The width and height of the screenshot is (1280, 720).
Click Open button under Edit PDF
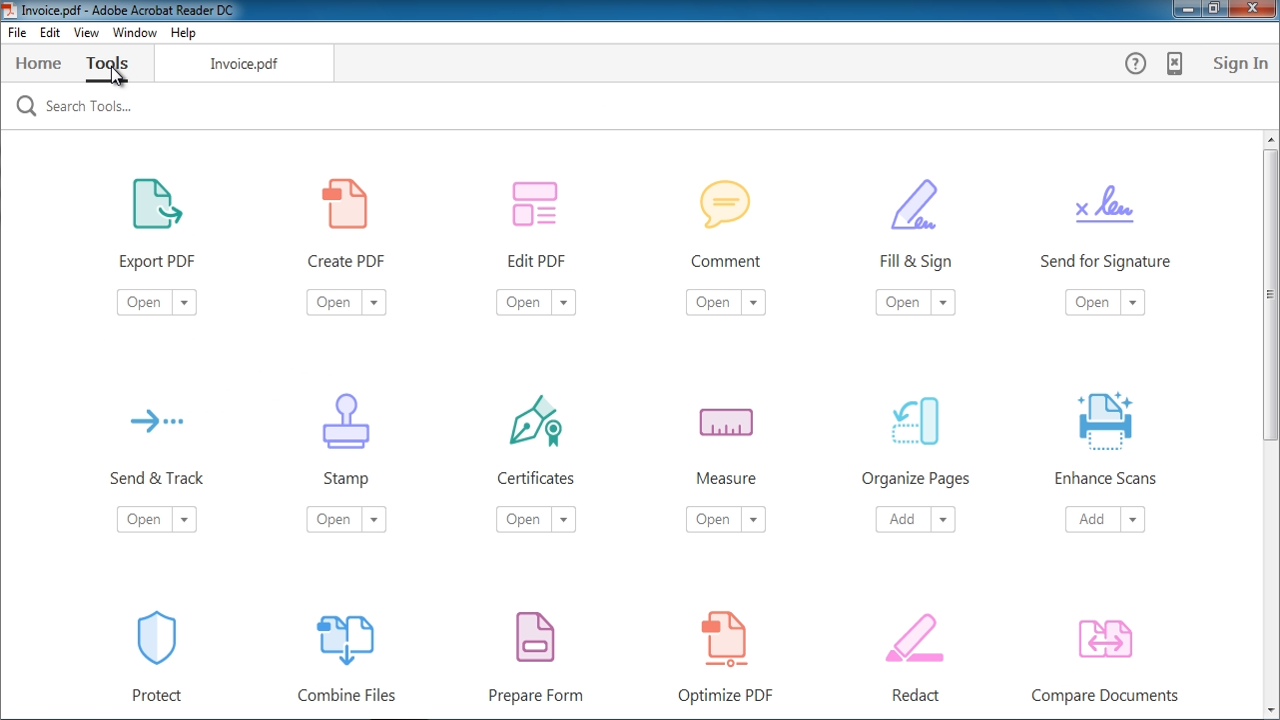524,303
